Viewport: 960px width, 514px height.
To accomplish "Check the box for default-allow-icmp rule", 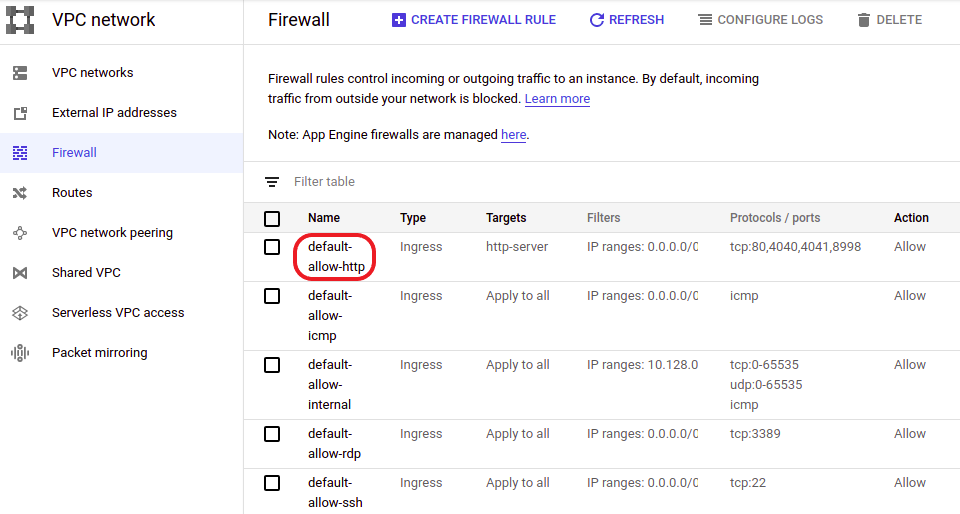I will click(272, 296).
